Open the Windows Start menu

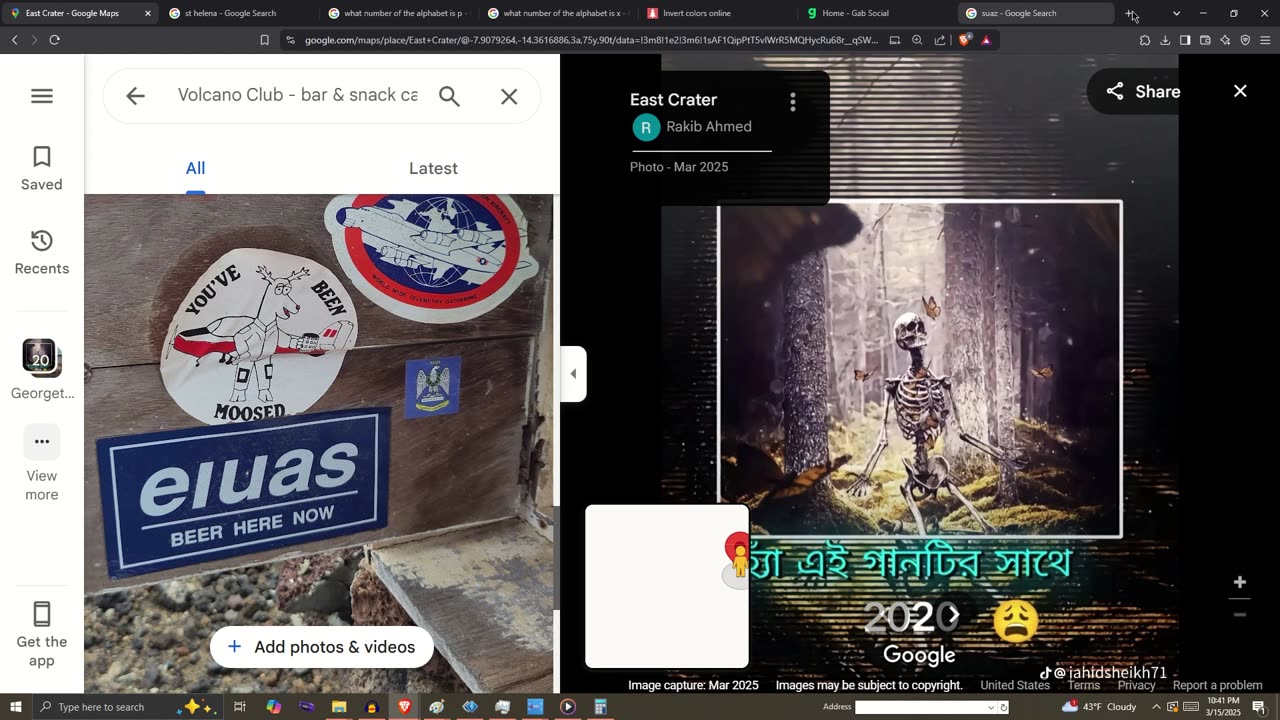[15, 707]
